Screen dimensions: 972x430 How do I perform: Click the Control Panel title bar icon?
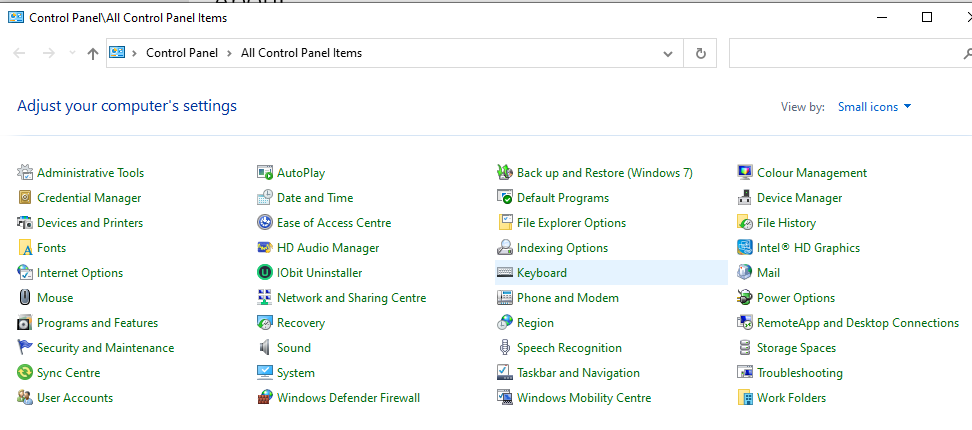(x=16, y=17)
